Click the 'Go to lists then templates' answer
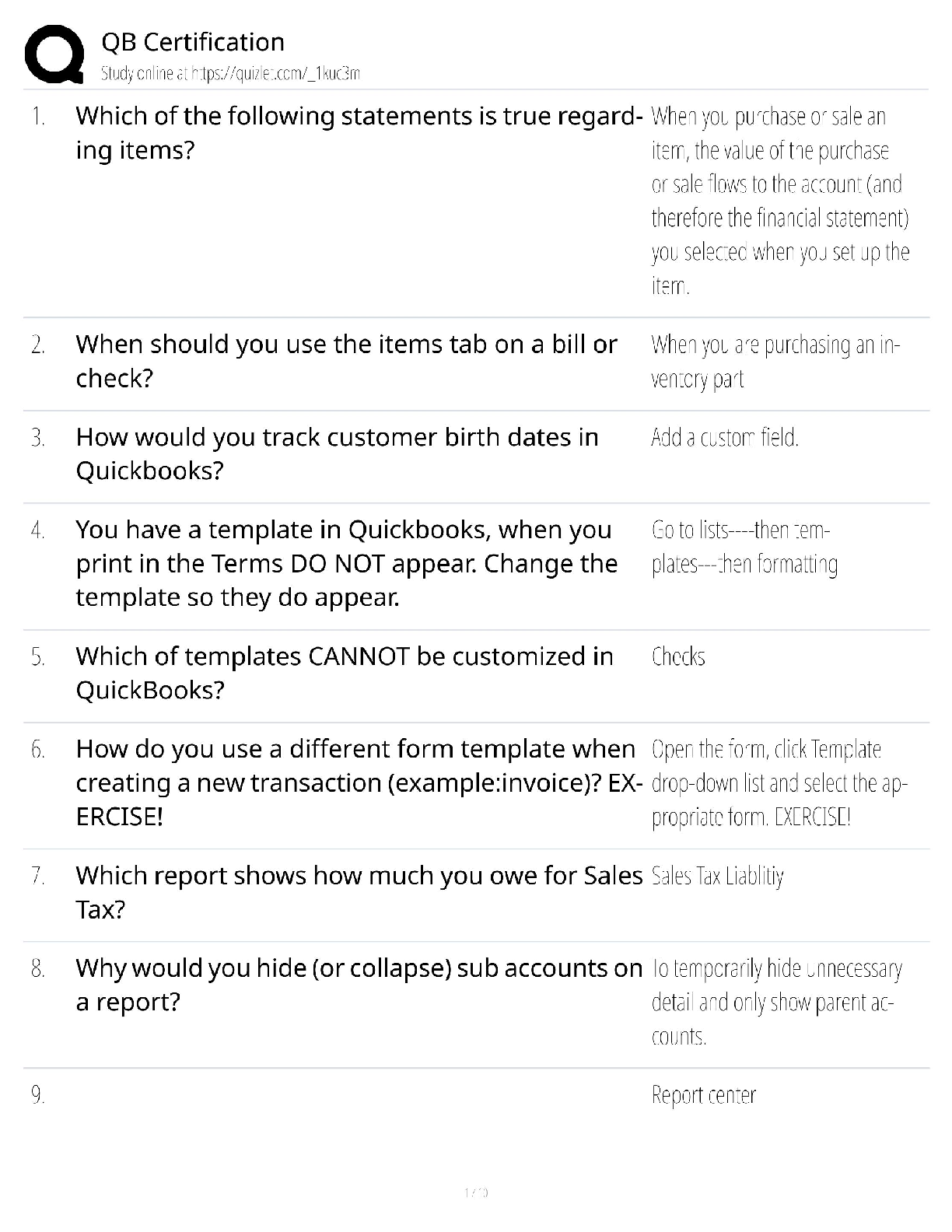This screenshot has height=1232, width=952. click(x=744, y=547)
